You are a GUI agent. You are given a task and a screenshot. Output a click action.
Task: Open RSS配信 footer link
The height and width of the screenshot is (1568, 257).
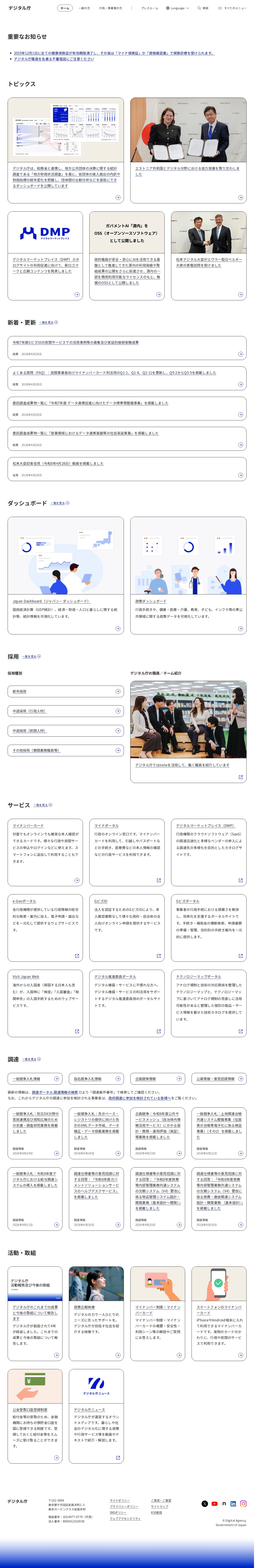[157, 1513]
